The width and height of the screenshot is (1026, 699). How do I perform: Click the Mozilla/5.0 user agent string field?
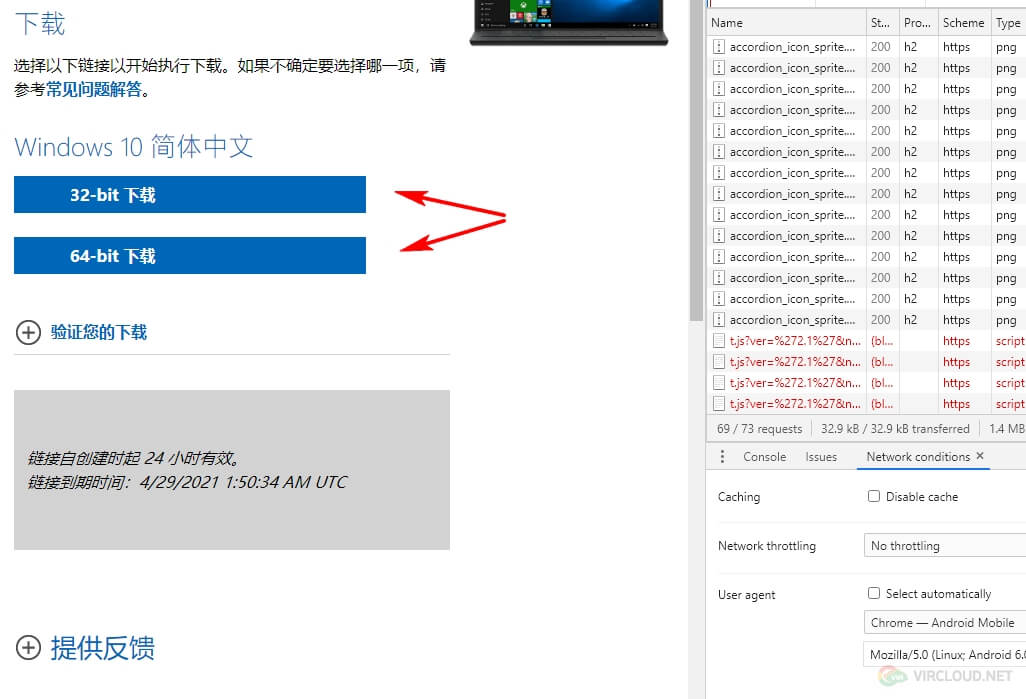coord(945,654)
